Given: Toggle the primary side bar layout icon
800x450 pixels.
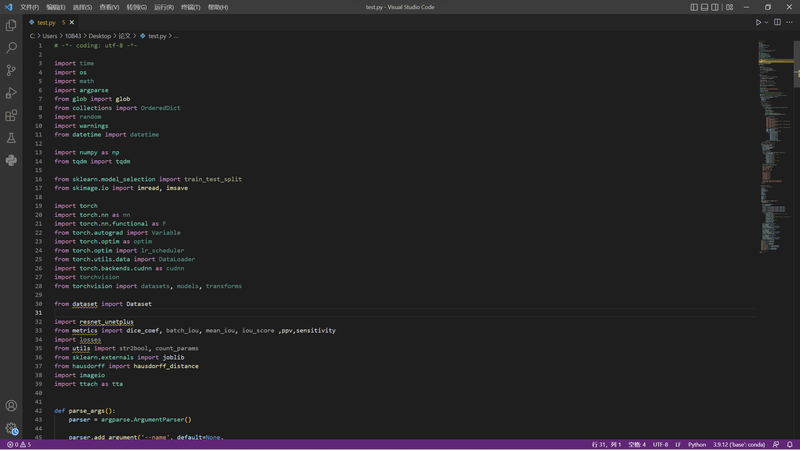Looking at the screenshot, I should click(694, 7).
